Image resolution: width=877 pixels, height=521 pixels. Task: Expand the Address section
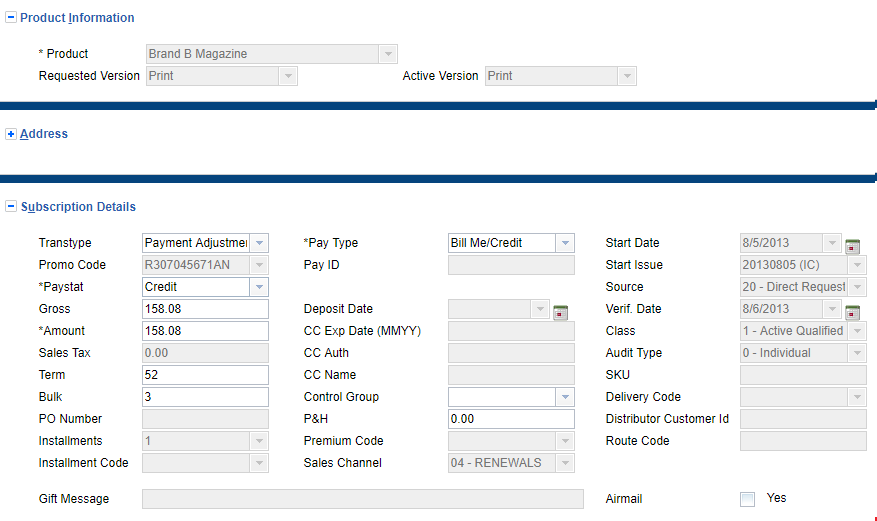tap(11, 134)
